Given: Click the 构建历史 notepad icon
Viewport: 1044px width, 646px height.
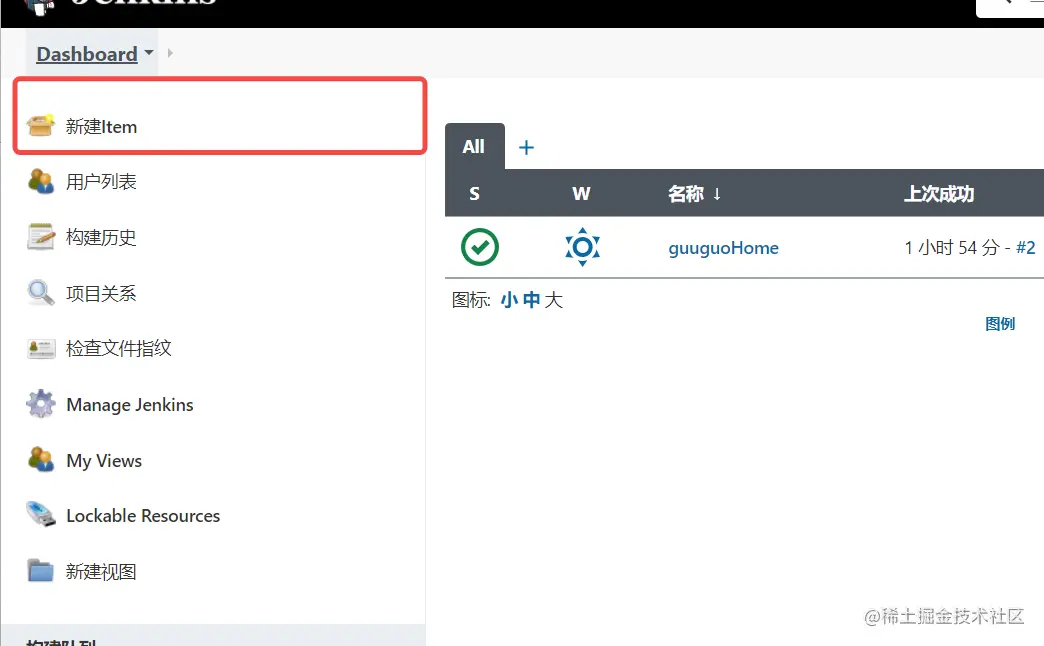Looking at the screenshot, I should click(x=40, y=236).
